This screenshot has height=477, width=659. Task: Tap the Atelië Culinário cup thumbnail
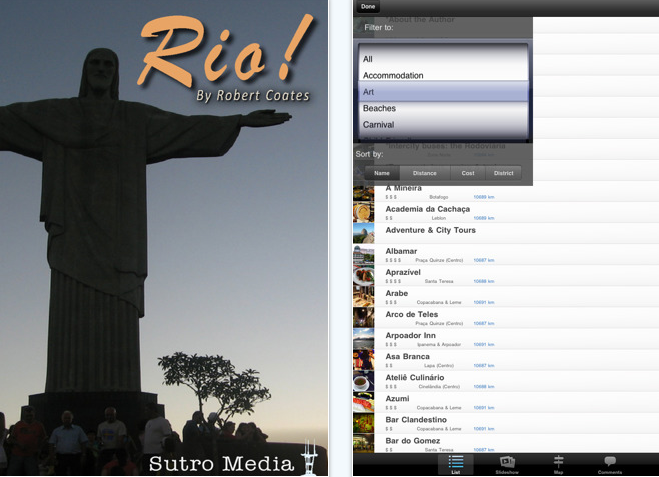coord(364,380)
